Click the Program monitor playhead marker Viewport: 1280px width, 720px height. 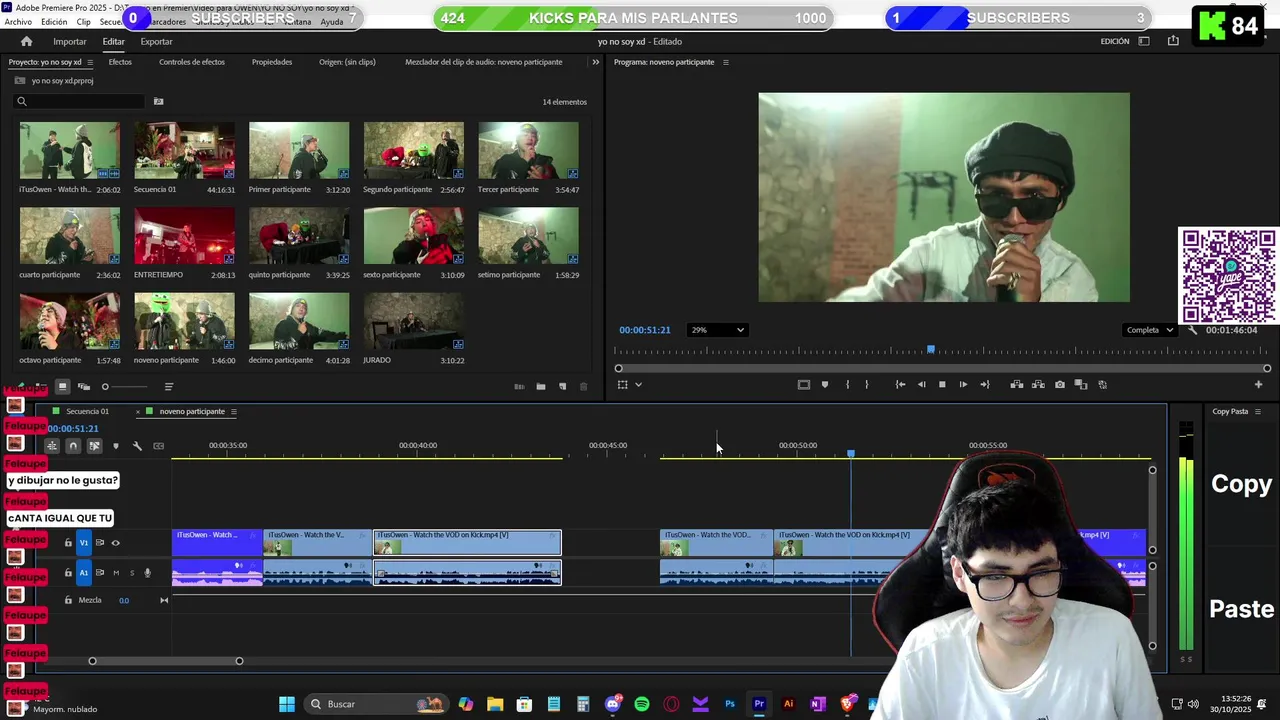[x=931, y=350]
